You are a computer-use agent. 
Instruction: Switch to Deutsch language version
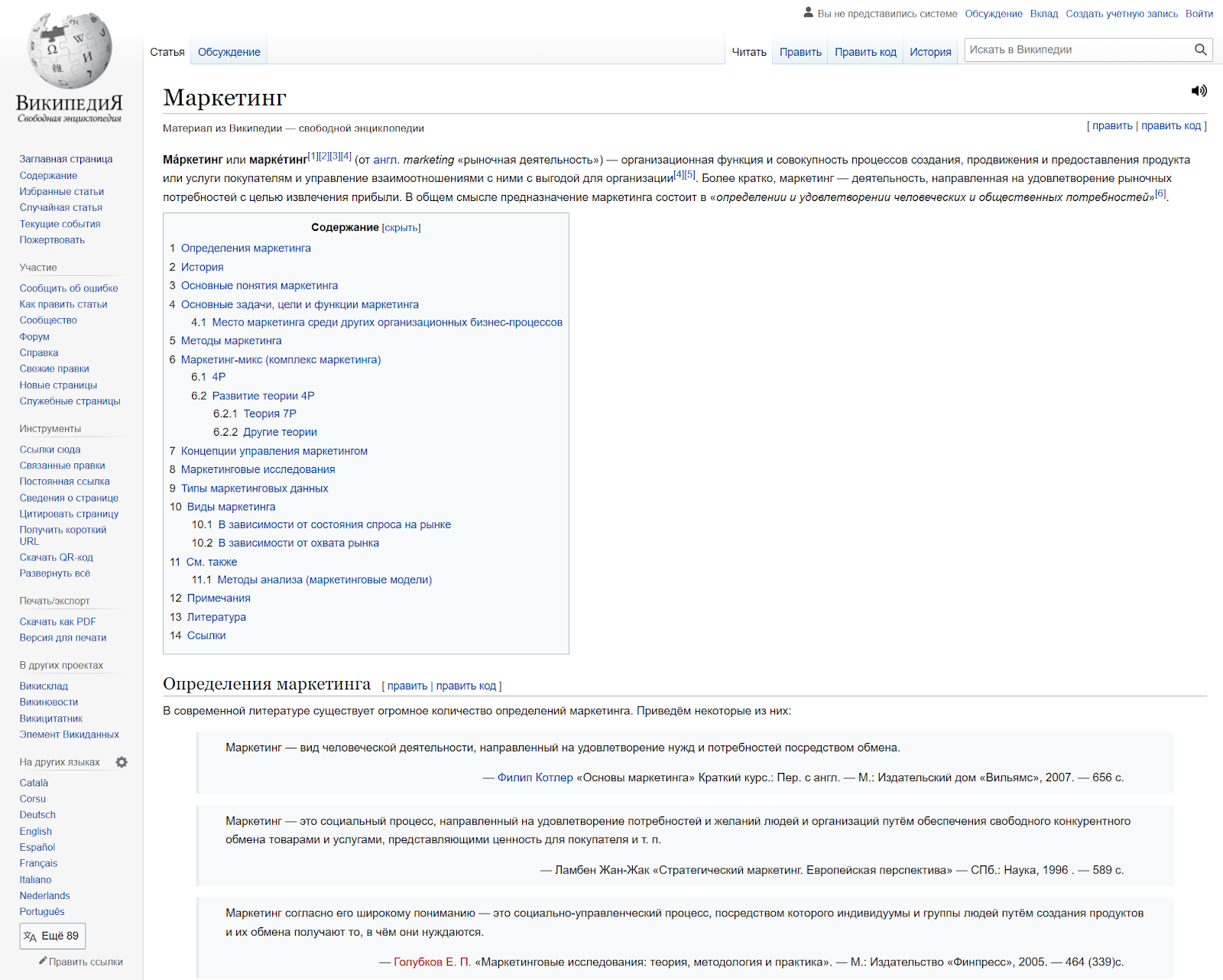(37, 815)
